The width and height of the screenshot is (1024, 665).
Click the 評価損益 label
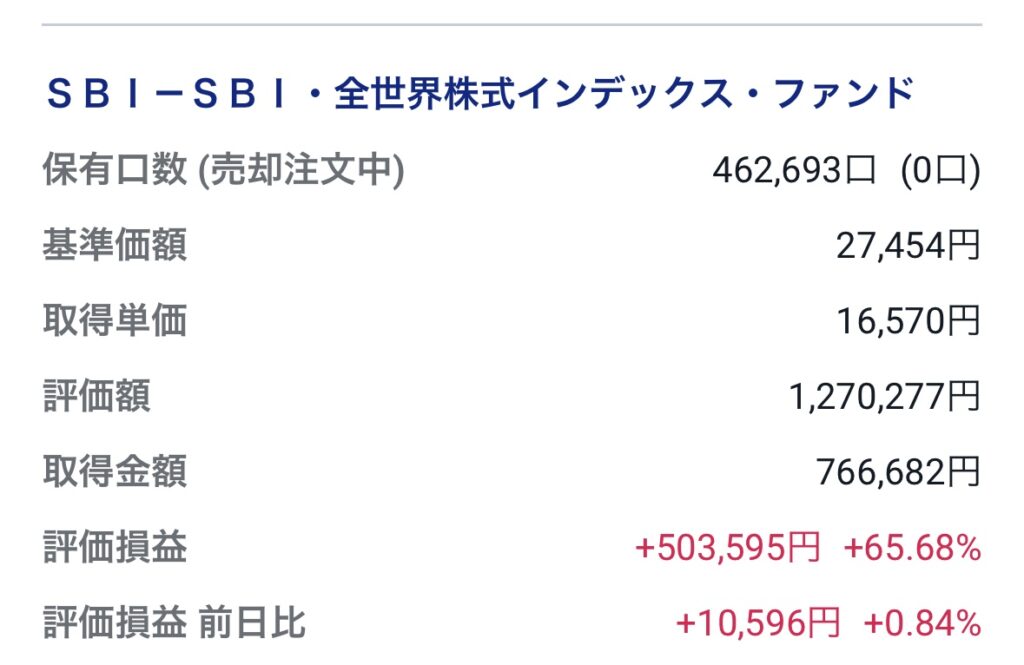tap(115, 547)
